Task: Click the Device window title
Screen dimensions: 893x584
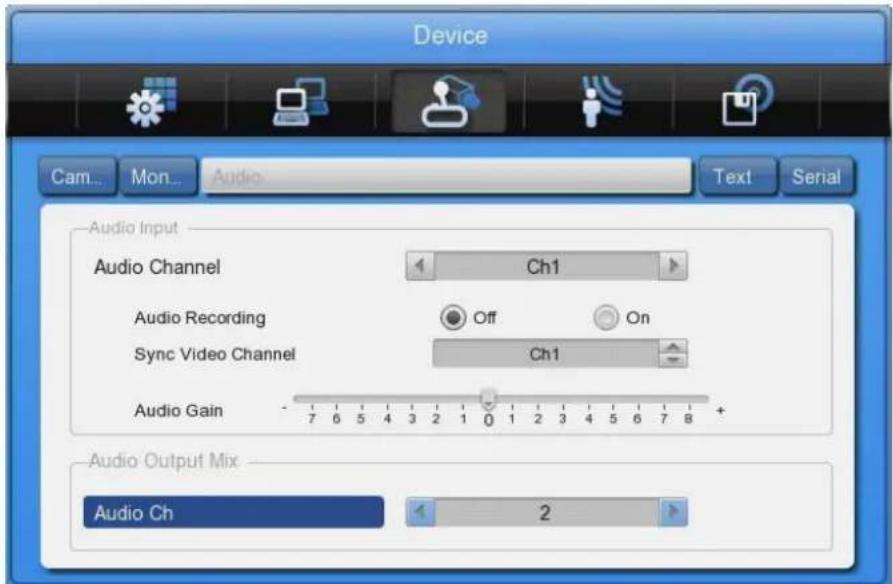Action: click(450, 35)
